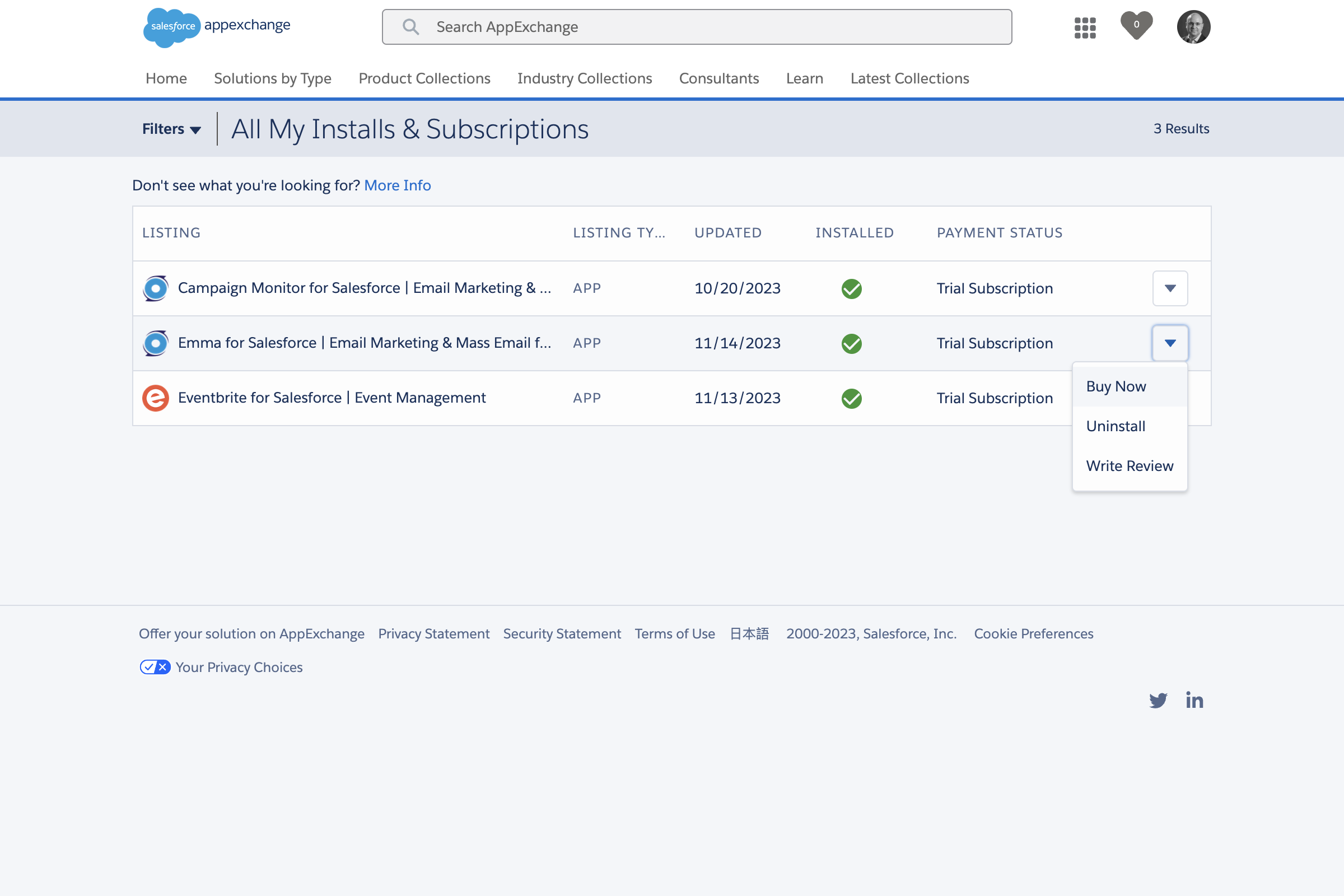
Task: Open the favorites heart icon
Action: (x=1136, y=26)
